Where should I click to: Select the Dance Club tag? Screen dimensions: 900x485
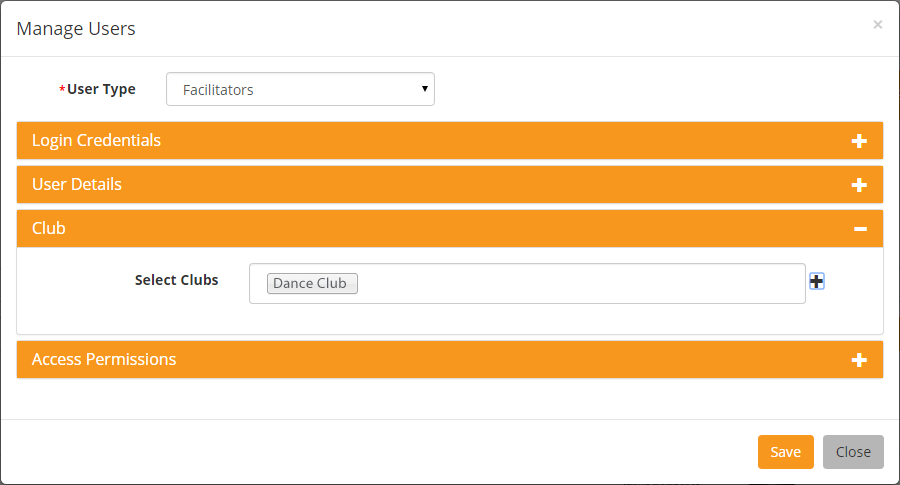coord(312,284)
